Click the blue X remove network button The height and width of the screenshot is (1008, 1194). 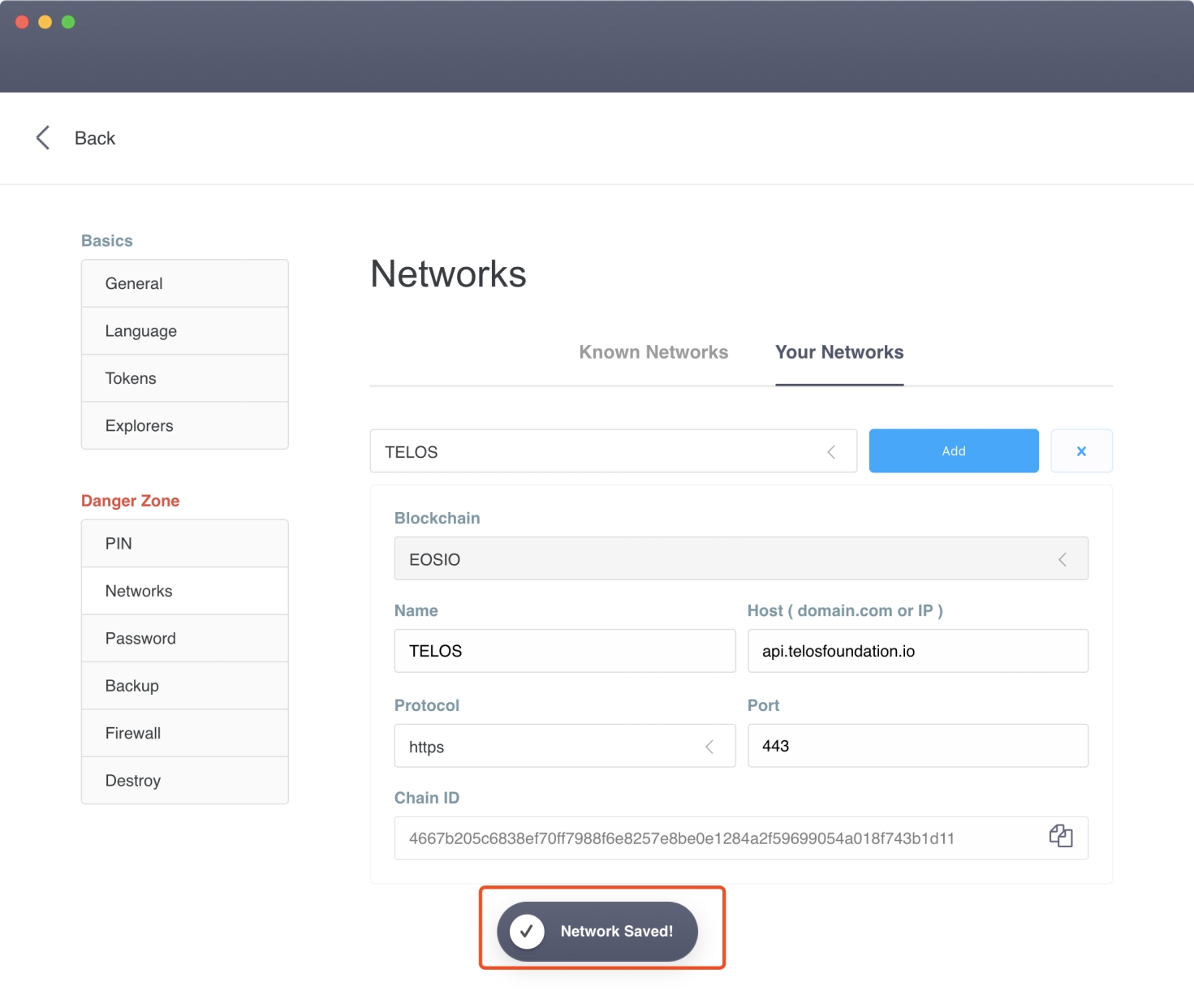pyautogui.click(x=1081, y=451)
